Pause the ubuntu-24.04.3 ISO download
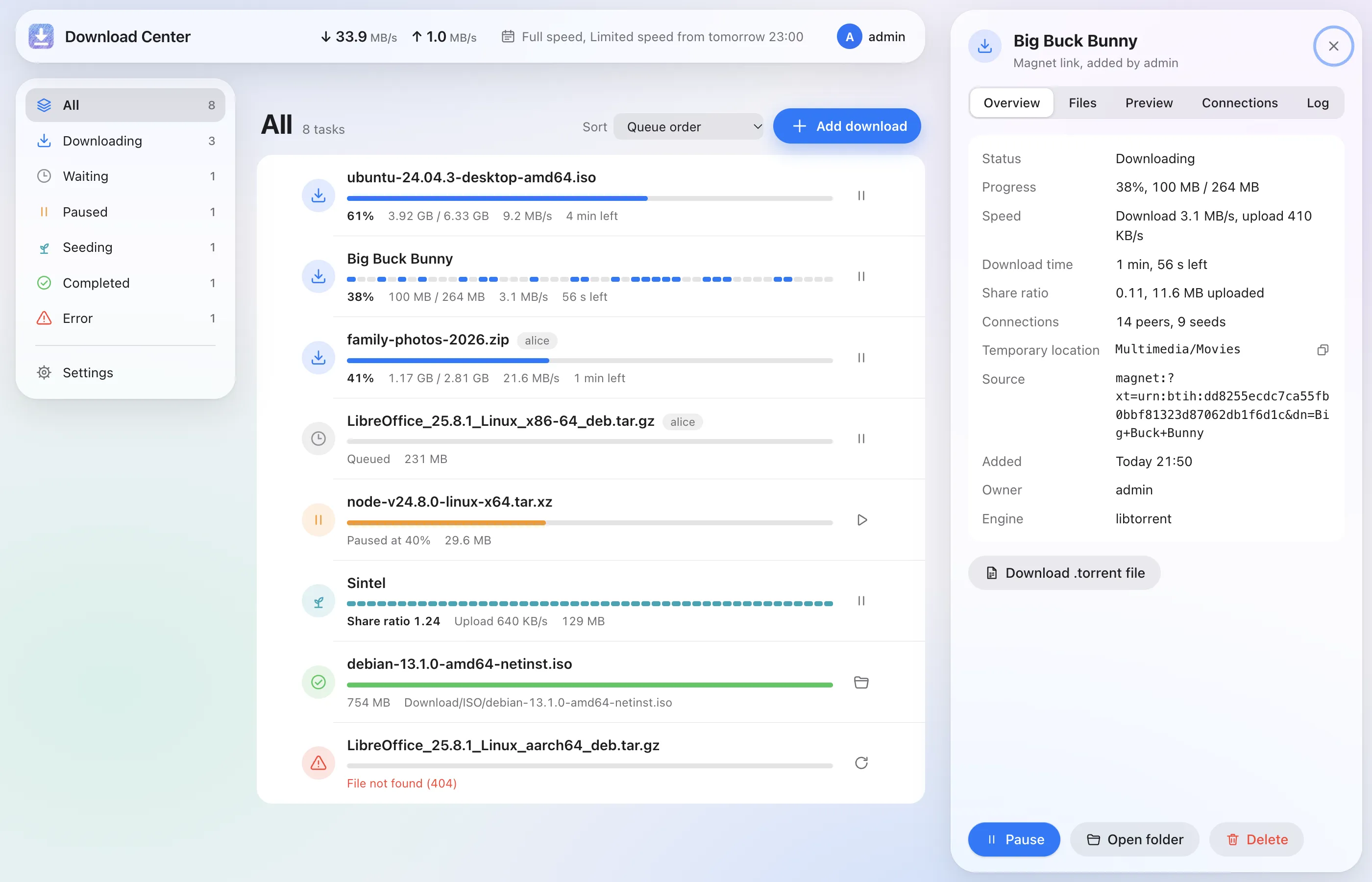Viewport: 1372px width, 882px height. coord(860,196)
